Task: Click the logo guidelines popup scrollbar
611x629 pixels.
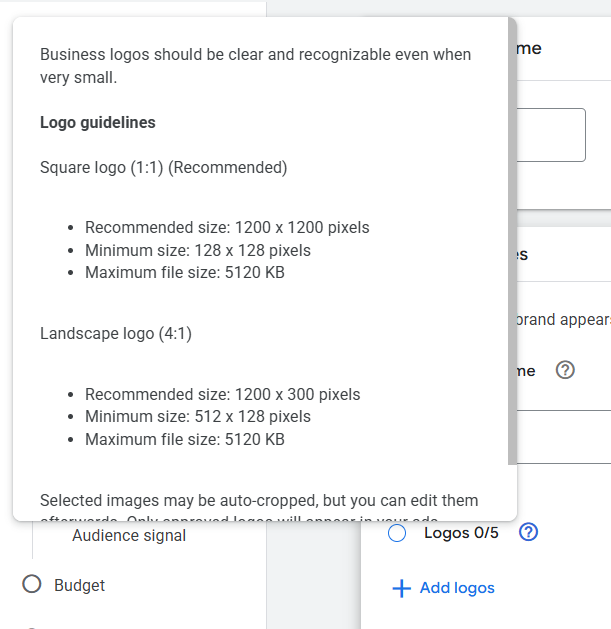Action: 512,240
